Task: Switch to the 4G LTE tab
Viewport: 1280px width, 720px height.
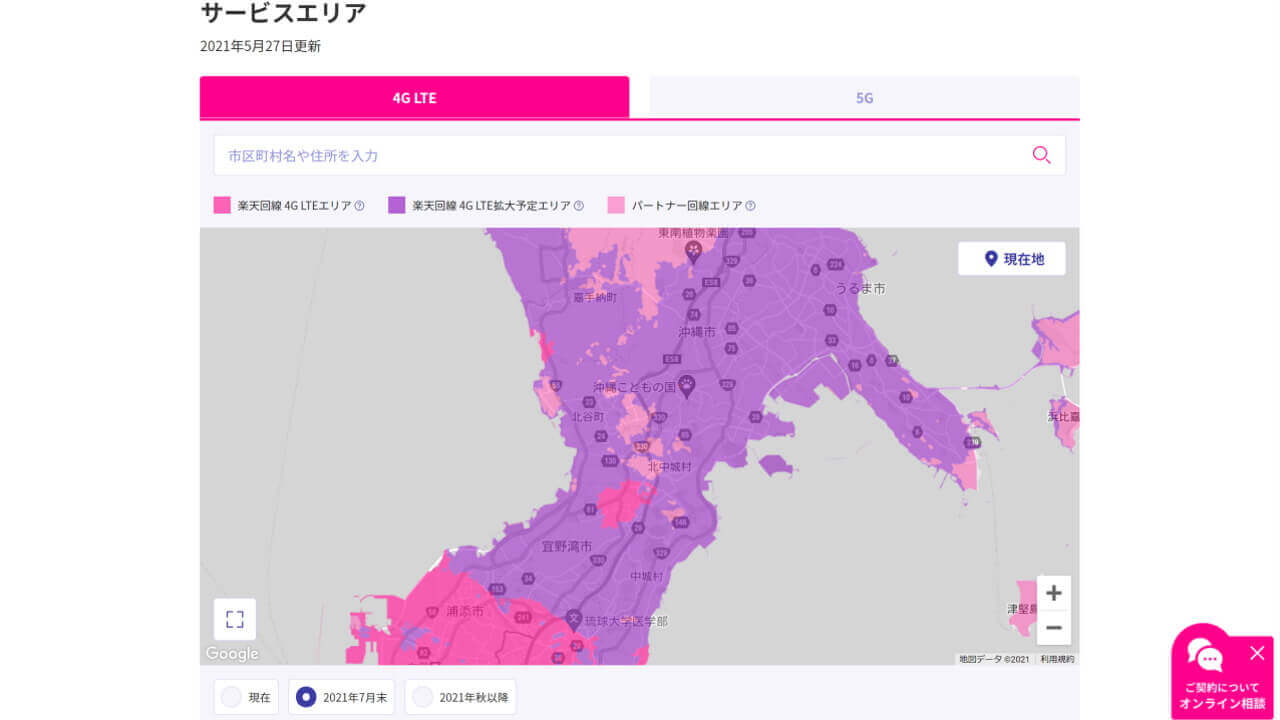Action: 414,97
